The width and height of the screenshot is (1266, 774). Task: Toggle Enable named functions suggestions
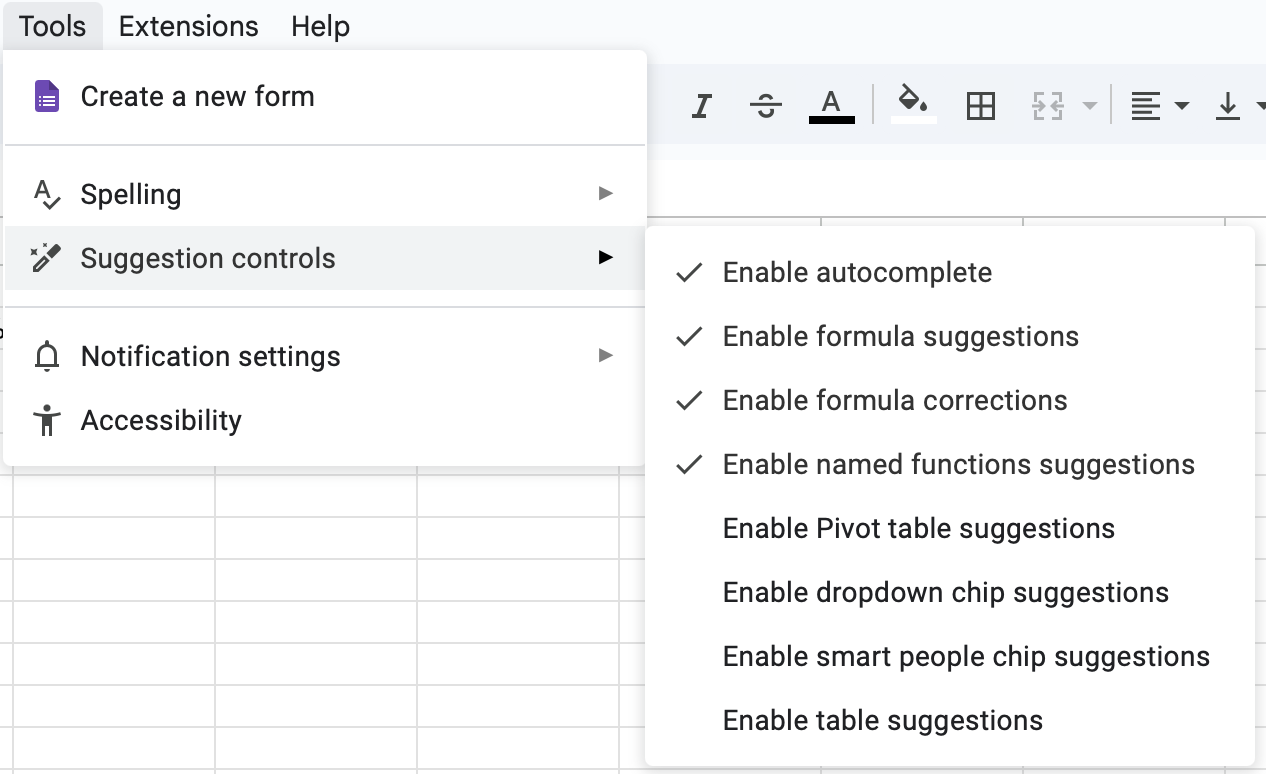click(958, 464)
